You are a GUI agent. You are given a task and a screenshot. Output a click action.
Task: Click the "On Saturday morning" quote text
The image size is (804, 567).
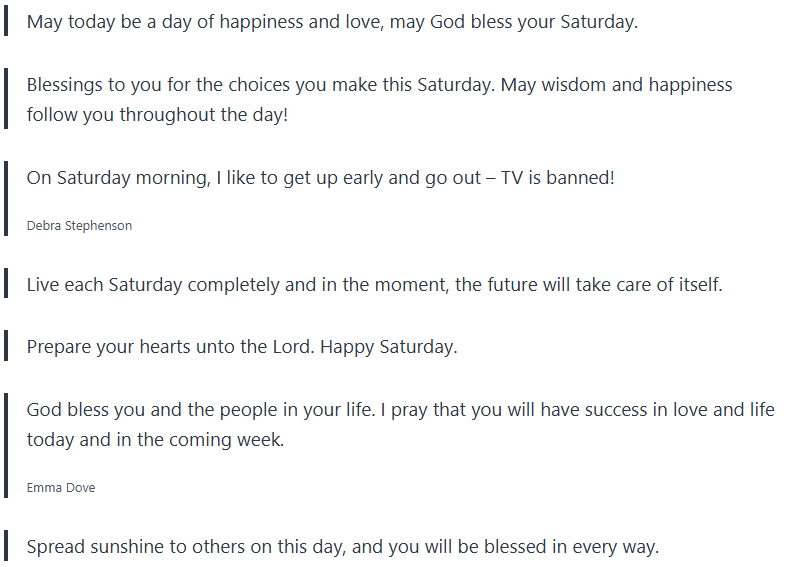coord(320,178)
